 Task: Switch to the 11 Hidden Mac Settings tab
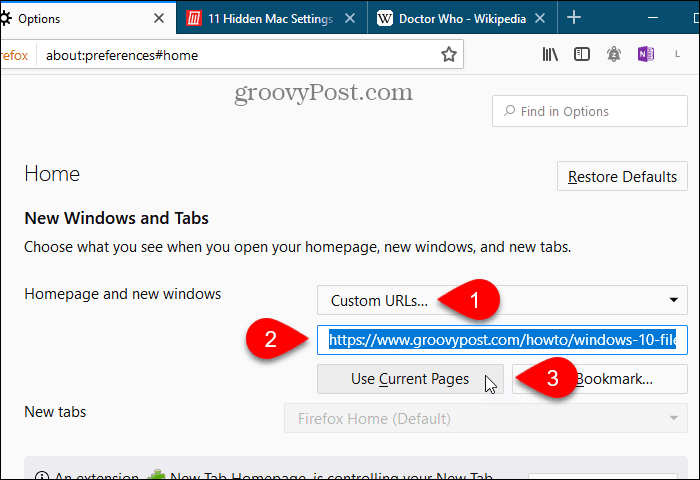pos(271,19)
